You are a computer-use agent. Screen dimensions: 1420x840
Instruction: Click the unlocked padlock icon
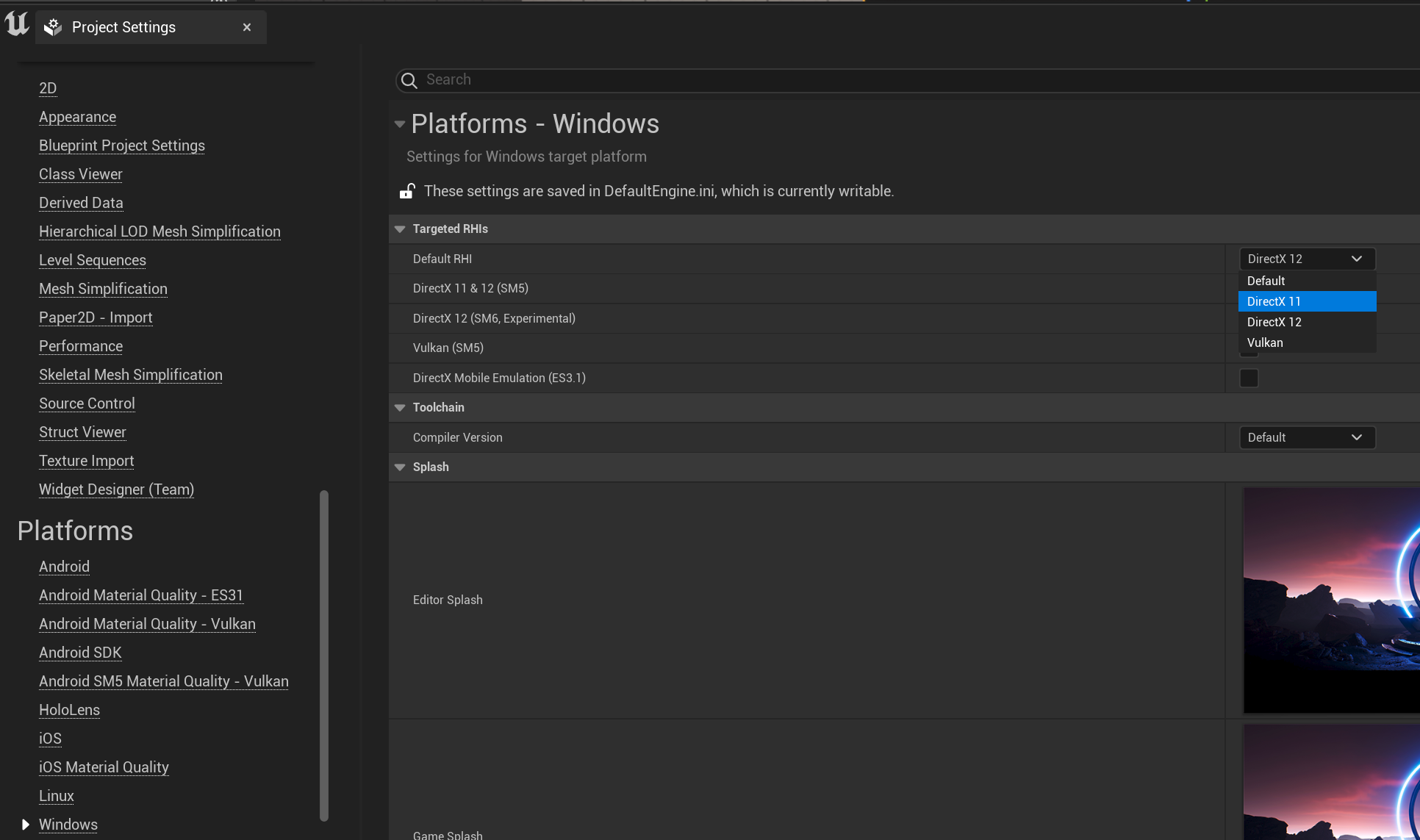pyautogui.click(x=407, y=191)
